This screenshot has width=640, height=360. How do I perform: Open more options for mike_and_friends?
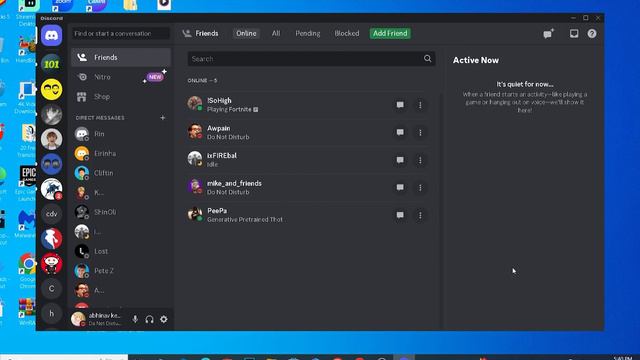(x=420, y=187)
